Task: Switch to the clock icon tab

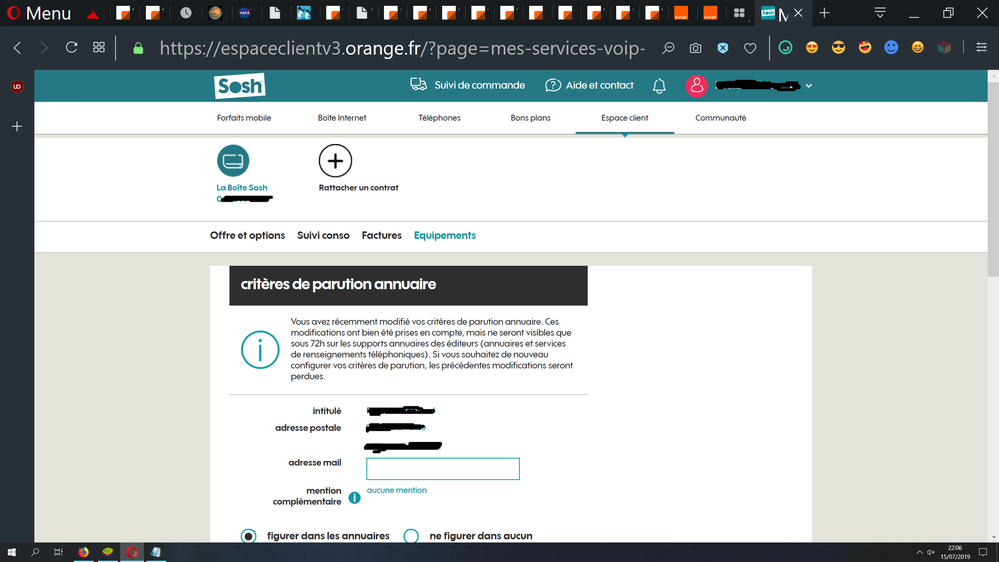Action: click(186, 13)
